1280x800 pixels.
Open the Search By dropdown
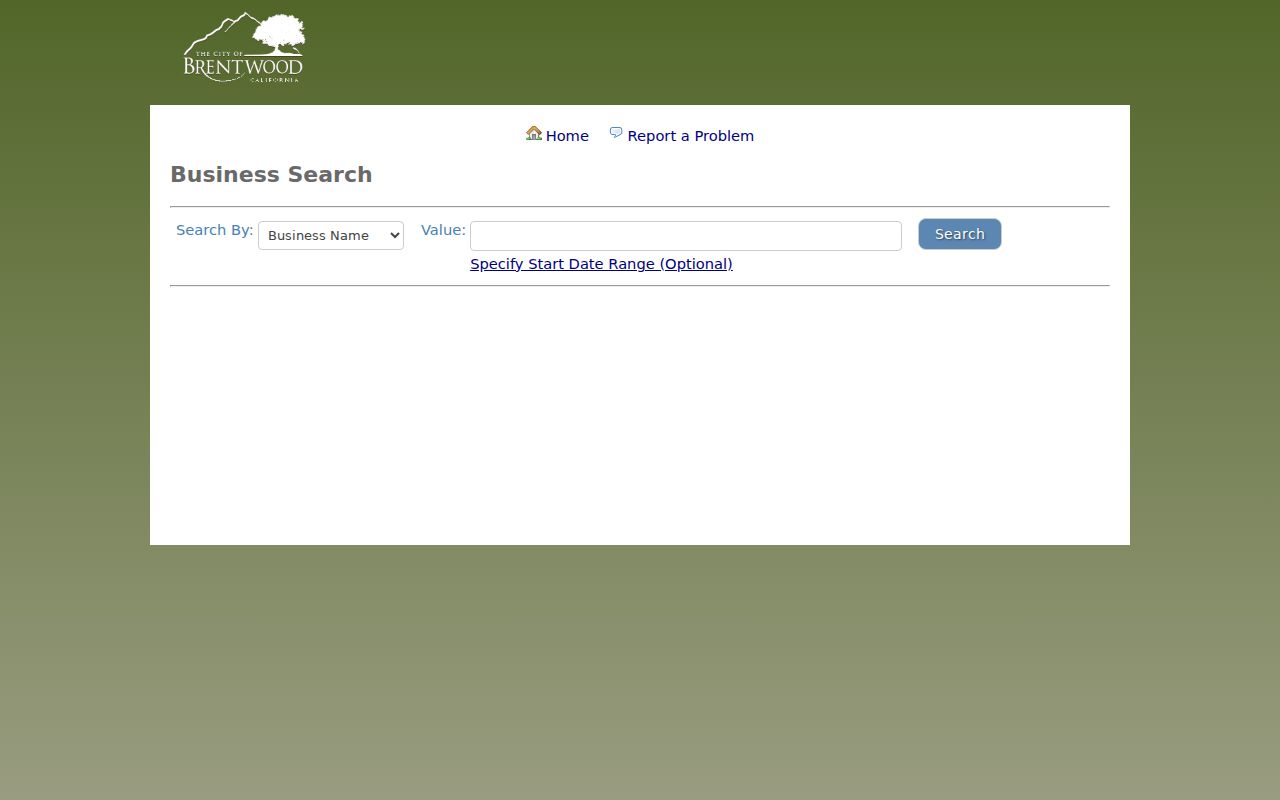331,235
